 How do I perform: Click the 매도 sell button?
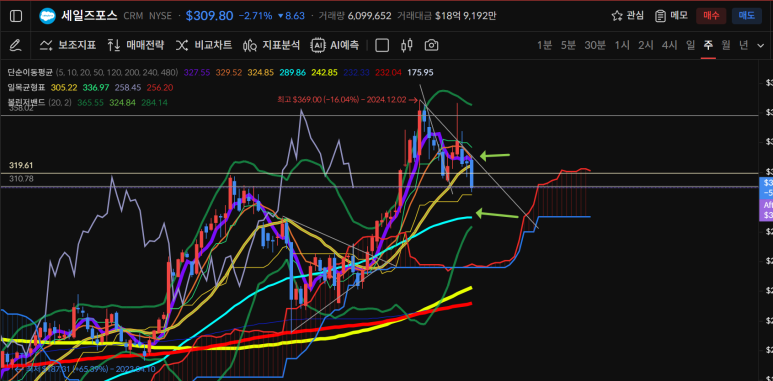point(746,16)
